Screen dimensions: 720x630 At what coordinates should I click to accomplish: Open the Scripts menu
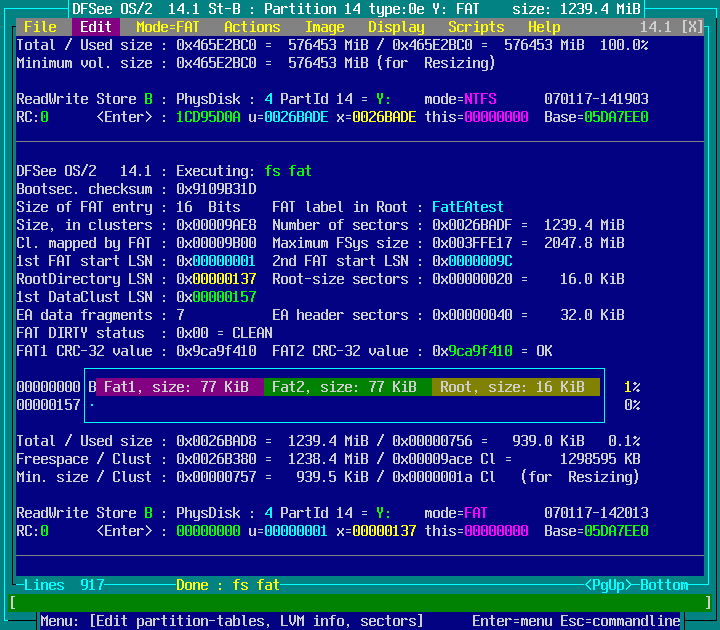(x=476, y=27)
